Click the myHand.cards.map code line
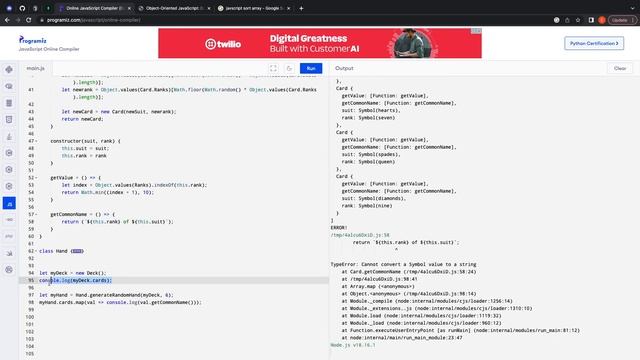 pos(120,302)
